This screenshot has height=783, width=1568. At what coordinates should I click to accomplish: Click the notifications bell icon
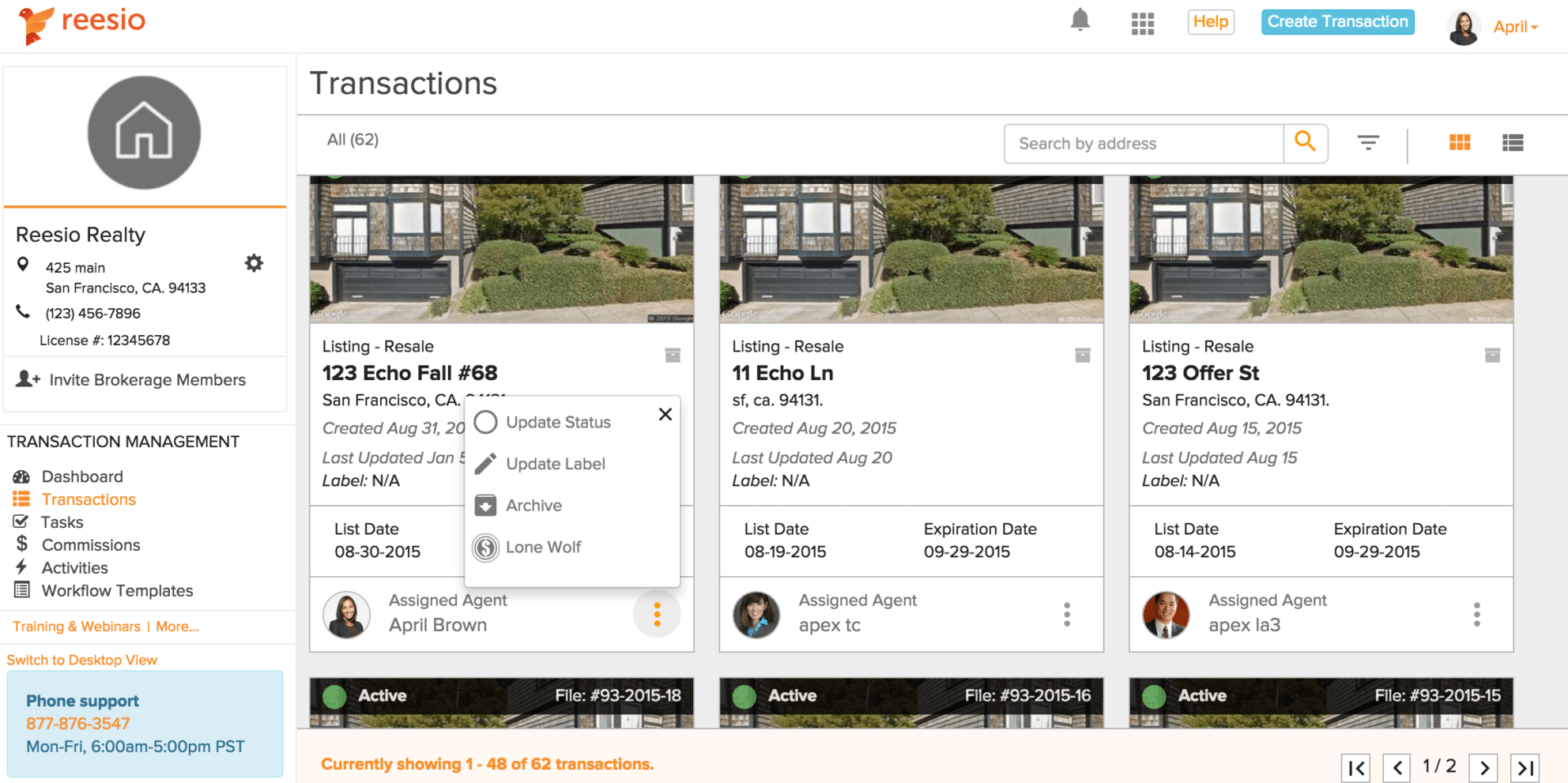[1080, 21]
